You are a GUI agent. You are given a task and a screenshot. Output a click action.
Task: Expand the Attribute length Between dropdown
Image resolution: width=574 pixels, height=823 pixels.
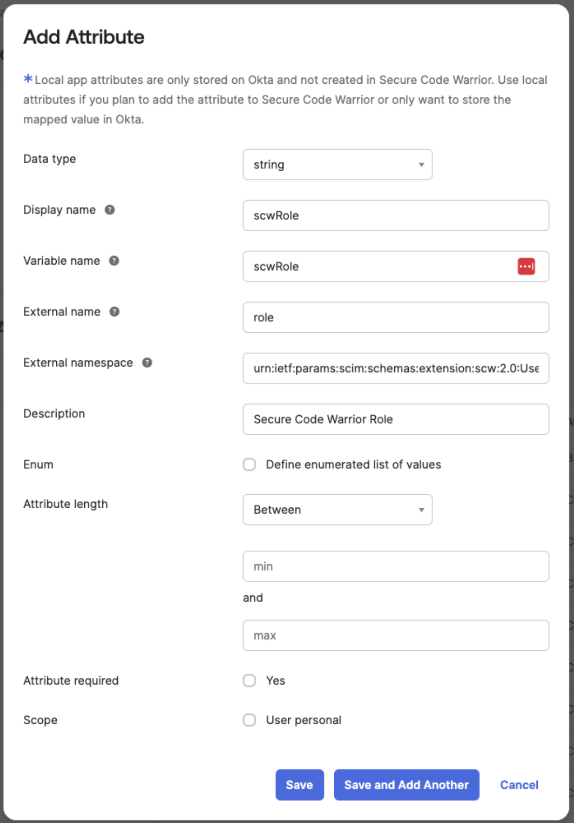coord(337,509)
